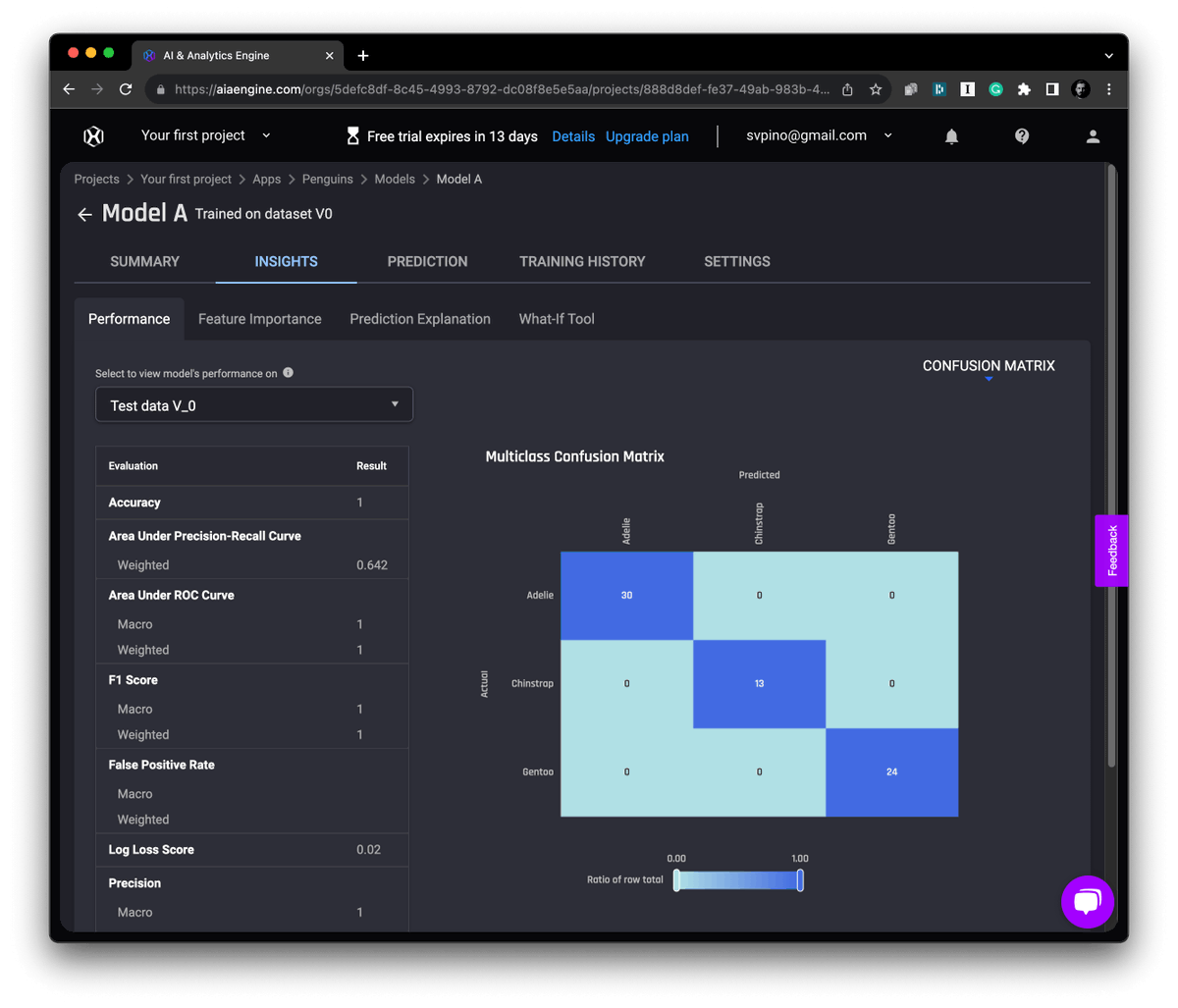Click the right handle of ratio slider
This screenshot has width=1178, height=1008.
[800, 880]
